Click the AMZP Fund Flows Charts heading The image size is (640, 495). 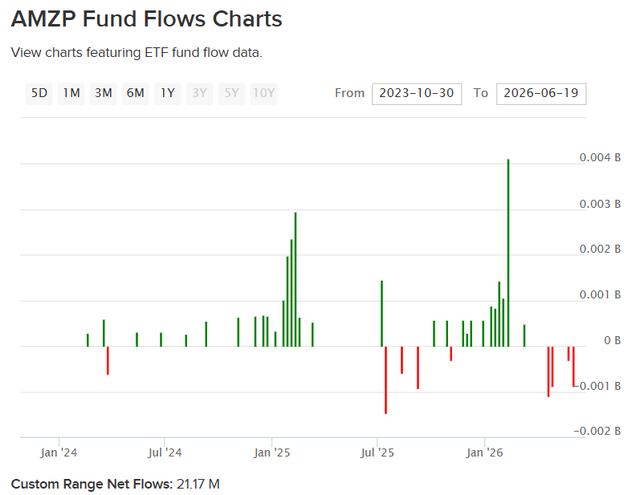pyautogui.click(x=147, y=19)
